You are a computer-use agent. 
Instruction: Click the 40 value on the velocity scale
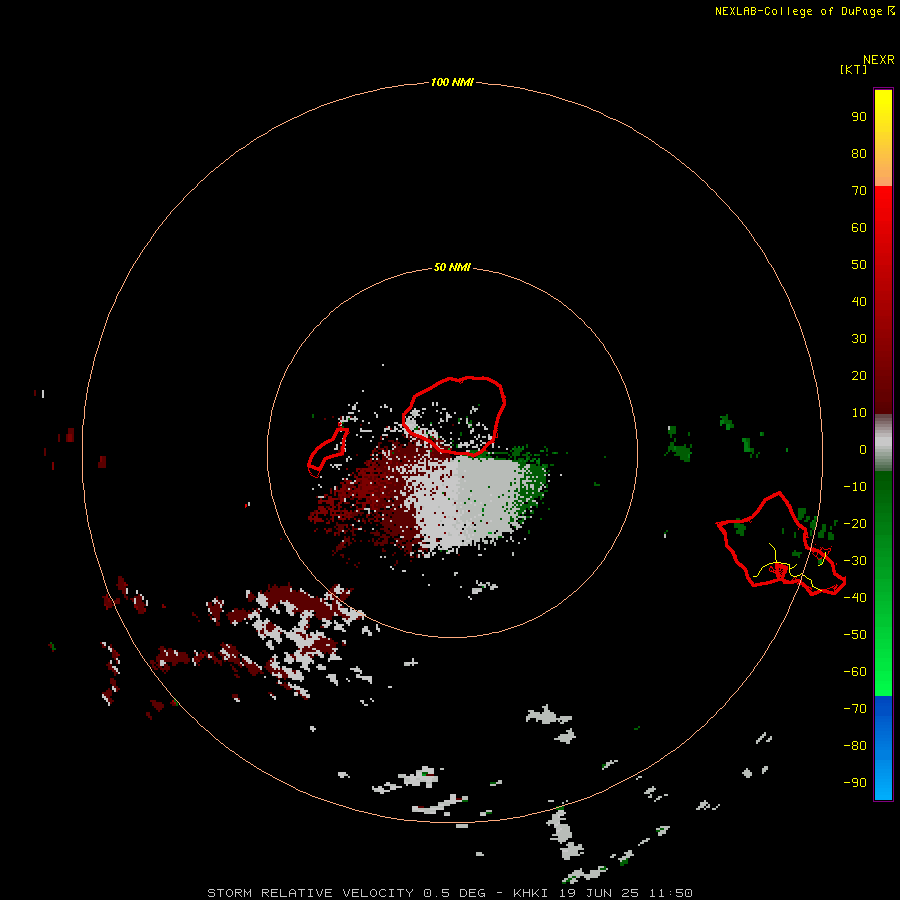(859, 301)
